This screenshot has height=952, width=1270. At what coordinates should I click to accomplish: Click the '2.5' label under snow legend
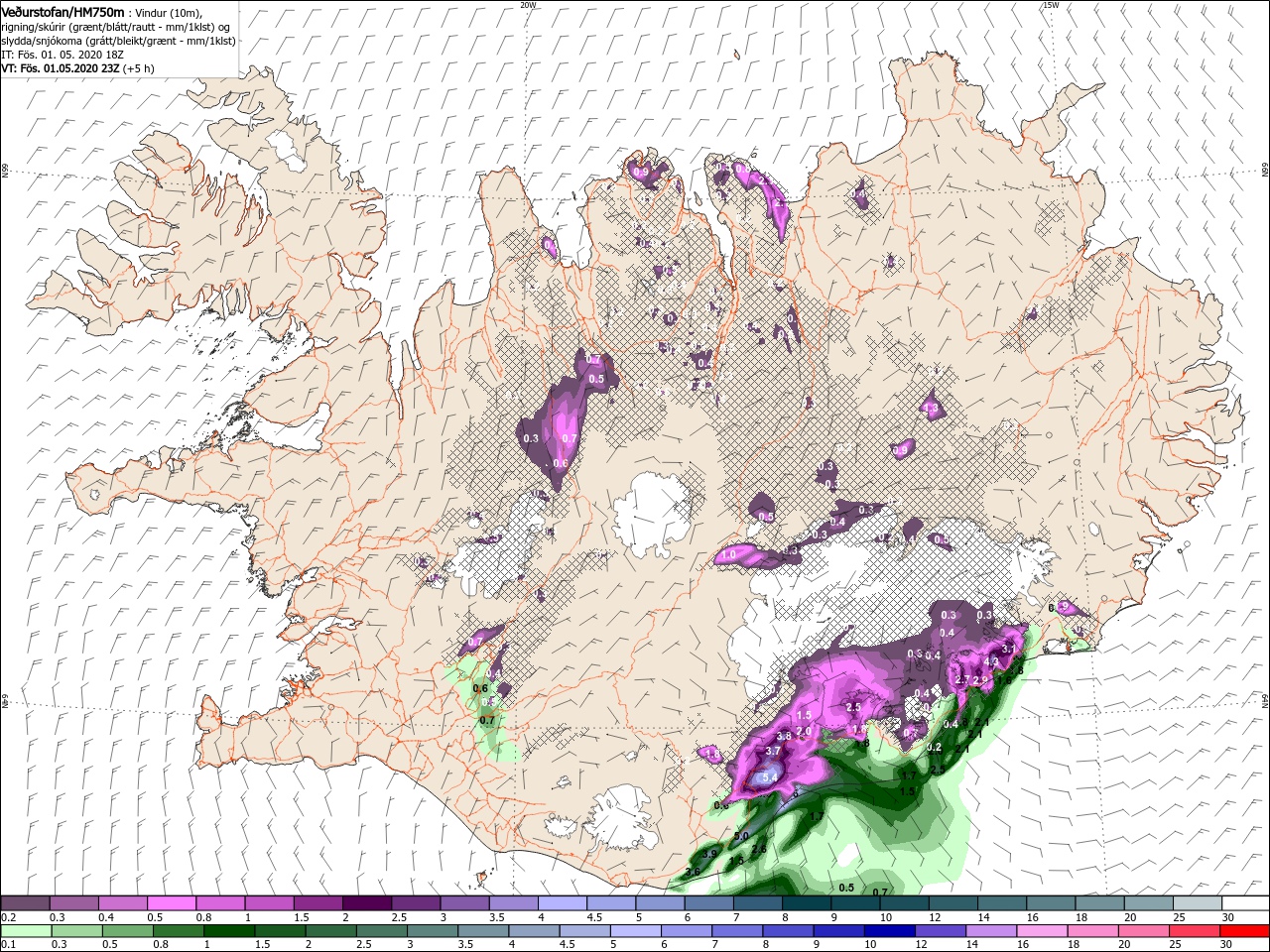pos(400,917)
